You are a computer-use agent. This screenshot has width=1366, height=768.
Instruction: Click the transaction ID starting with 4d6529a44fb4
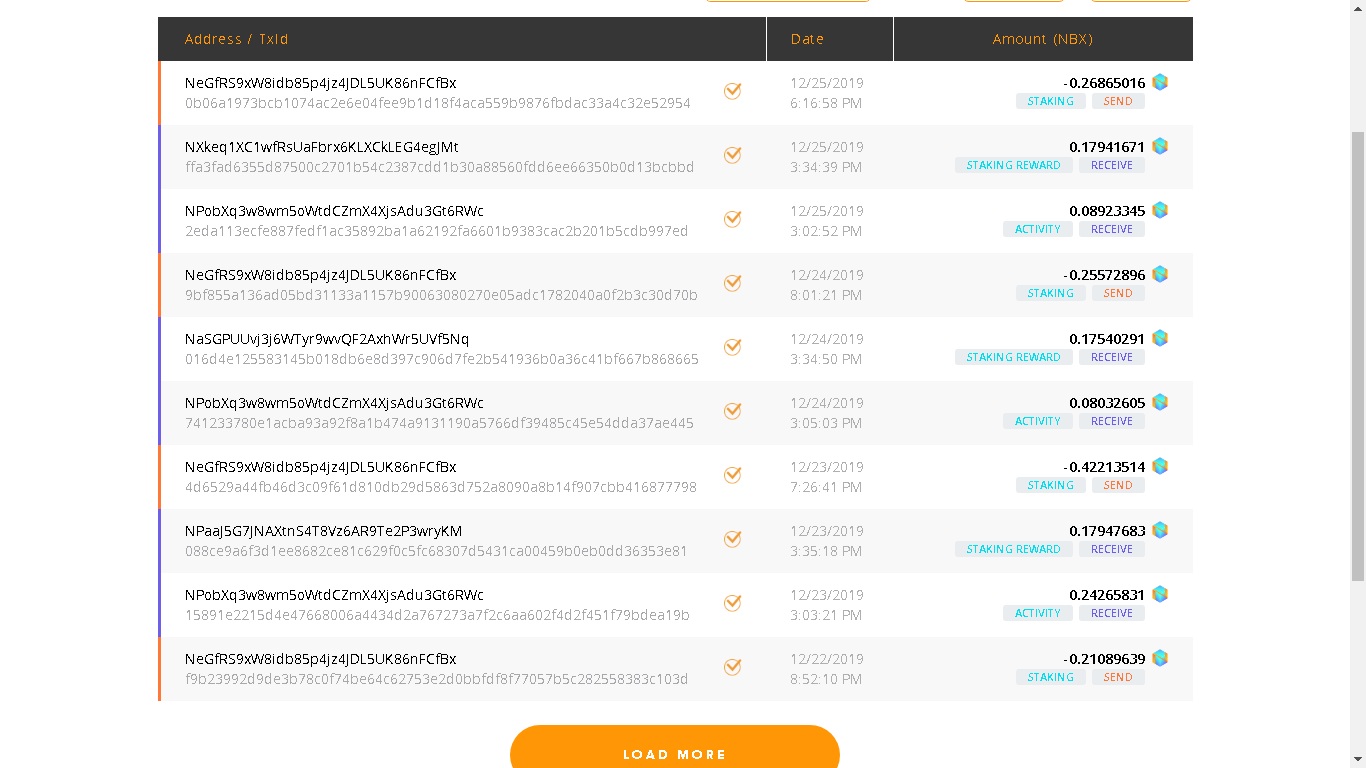tap(441, 487)
